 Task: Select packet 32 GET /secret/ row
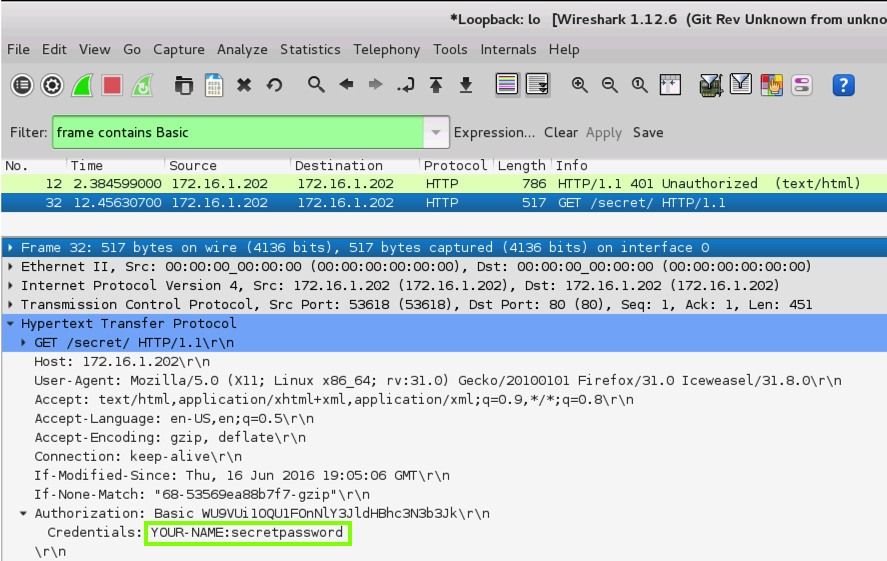click(x=444, y=202)
